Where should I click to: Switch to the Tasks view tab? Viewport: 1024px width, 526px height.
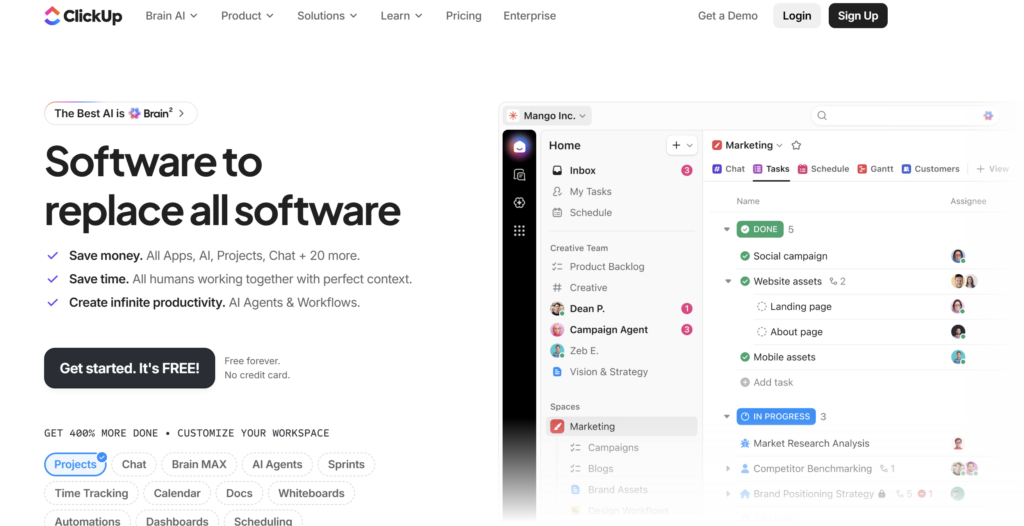pyautogui.click(x=771, y=169)
